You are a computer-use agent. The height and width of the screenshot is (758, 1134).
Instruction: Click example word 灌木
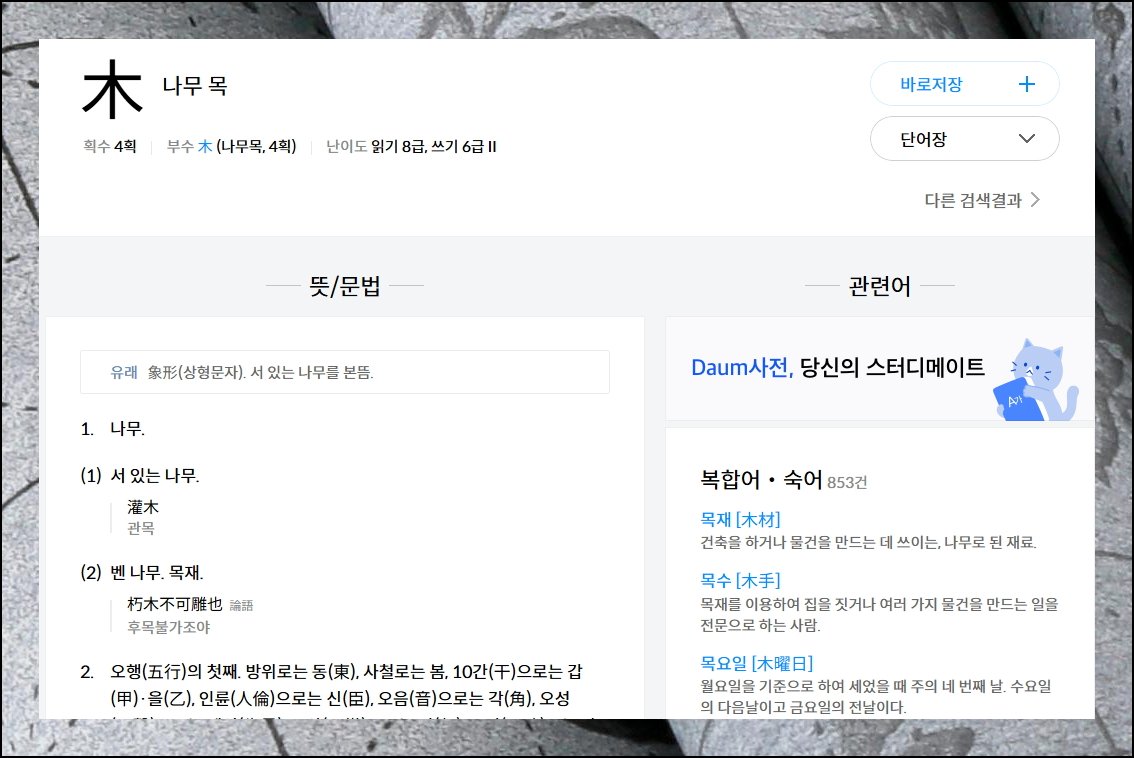(x=142, y=507)
